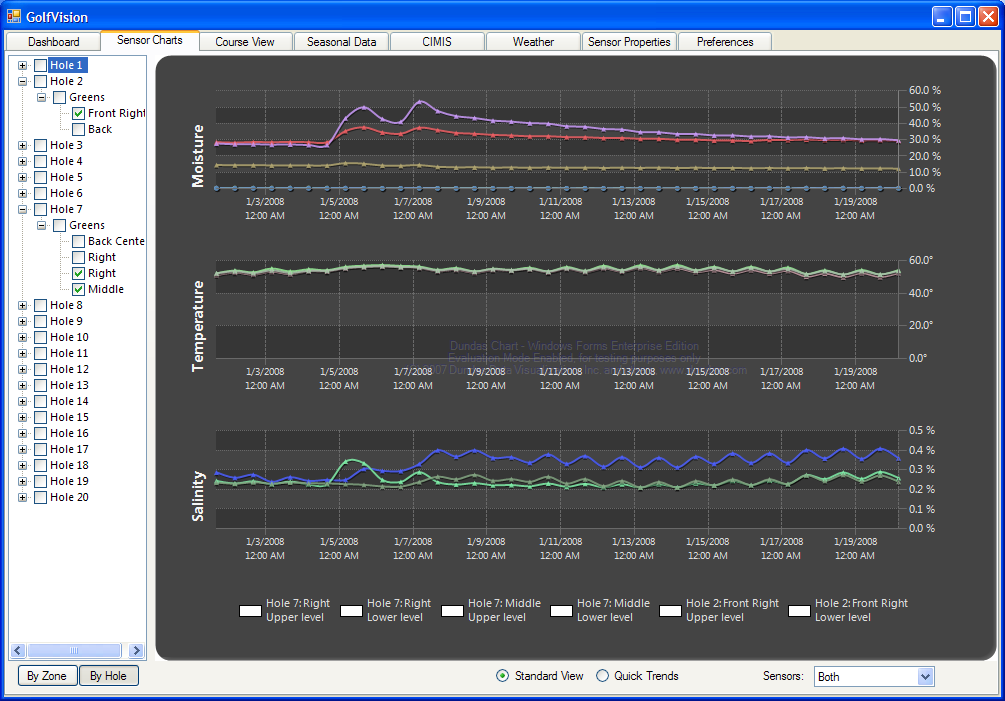Select the Hole 9 tree label
Screen dimensions: 1005x701
point(67,322)
